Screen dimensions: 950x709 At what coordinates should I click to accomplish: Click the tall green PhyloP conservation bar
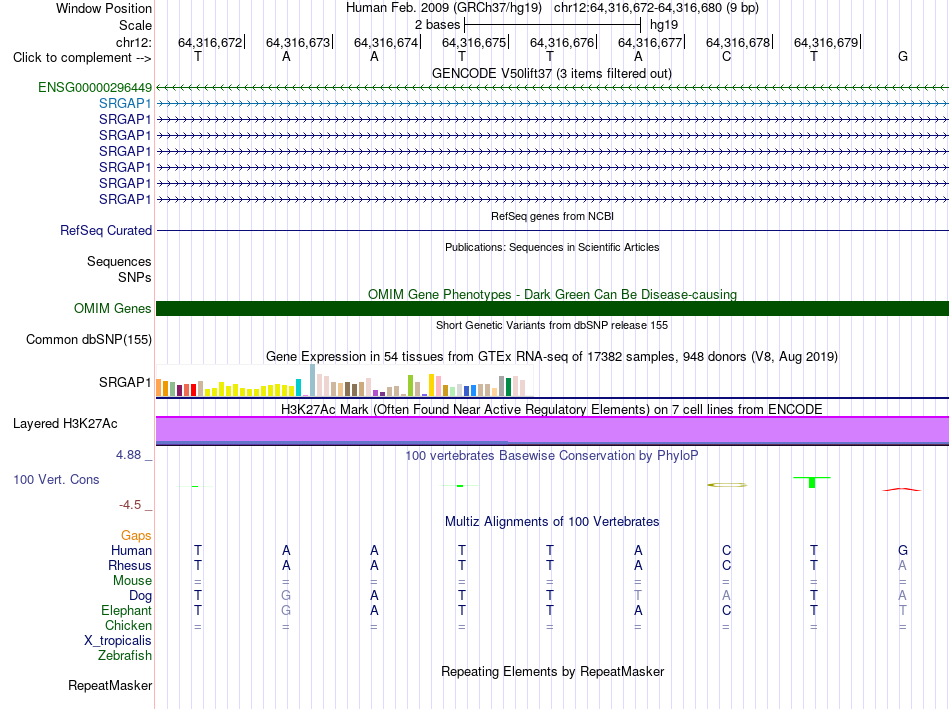[812, 482]
